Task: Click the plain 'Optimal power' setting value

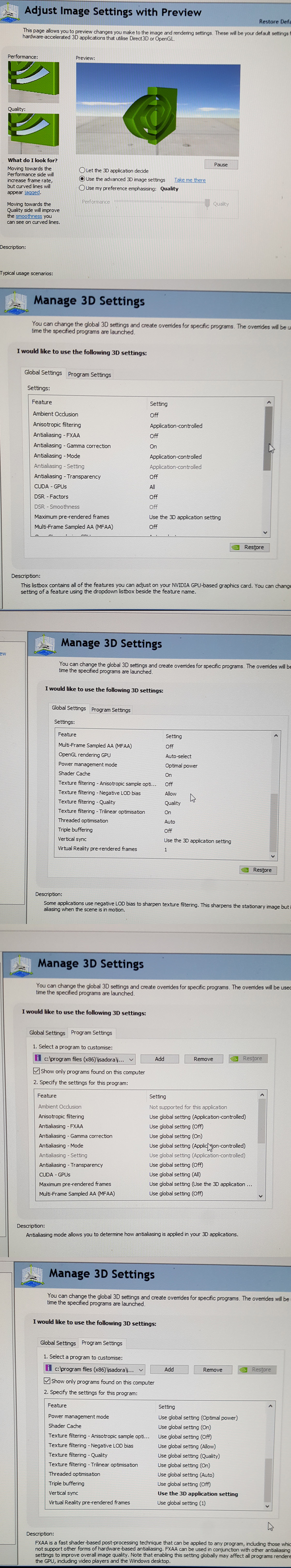Action: click(181, 766)
